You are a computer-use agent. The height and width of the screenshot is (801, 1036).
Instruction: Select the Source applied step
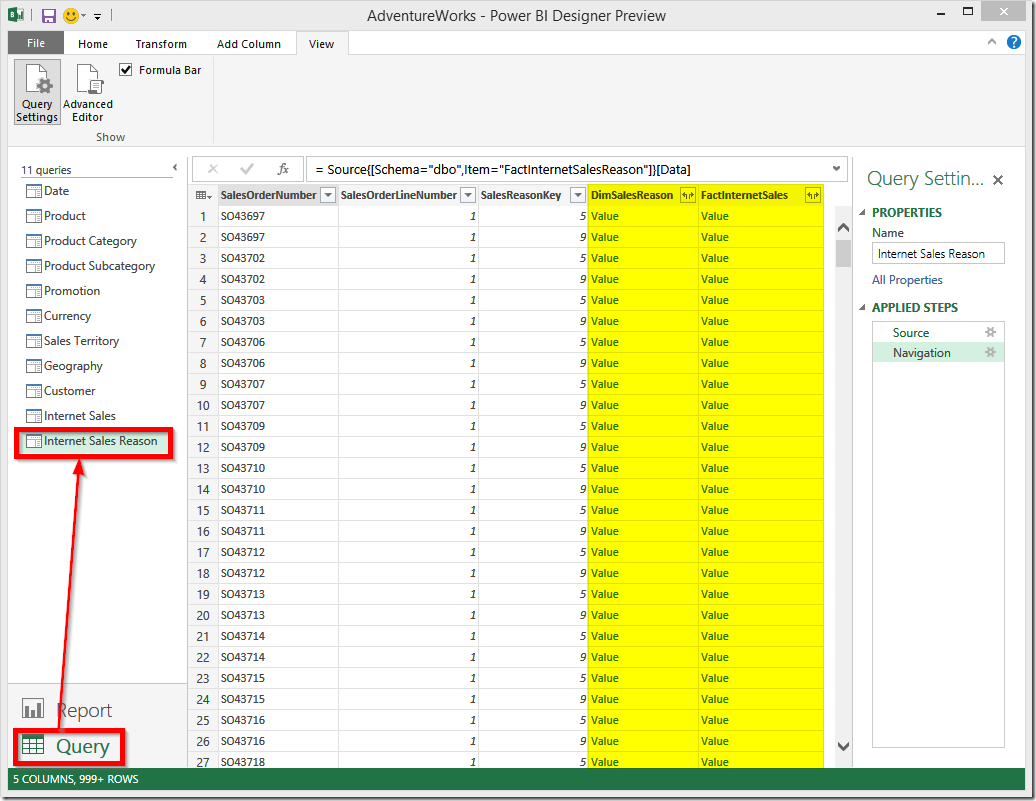click(938, 333)
